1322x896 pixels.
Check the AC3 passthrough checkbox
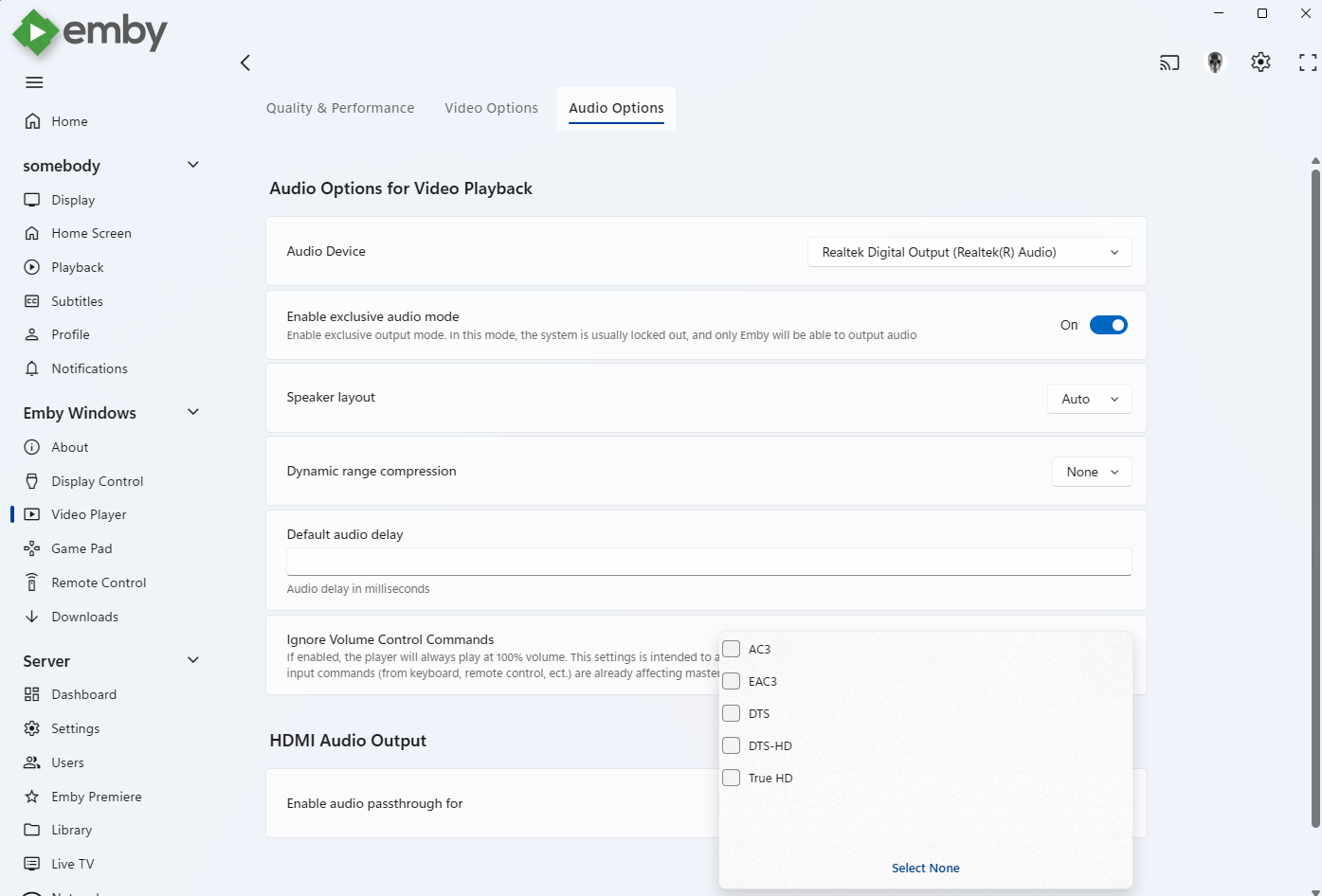(x=732, y=649)
